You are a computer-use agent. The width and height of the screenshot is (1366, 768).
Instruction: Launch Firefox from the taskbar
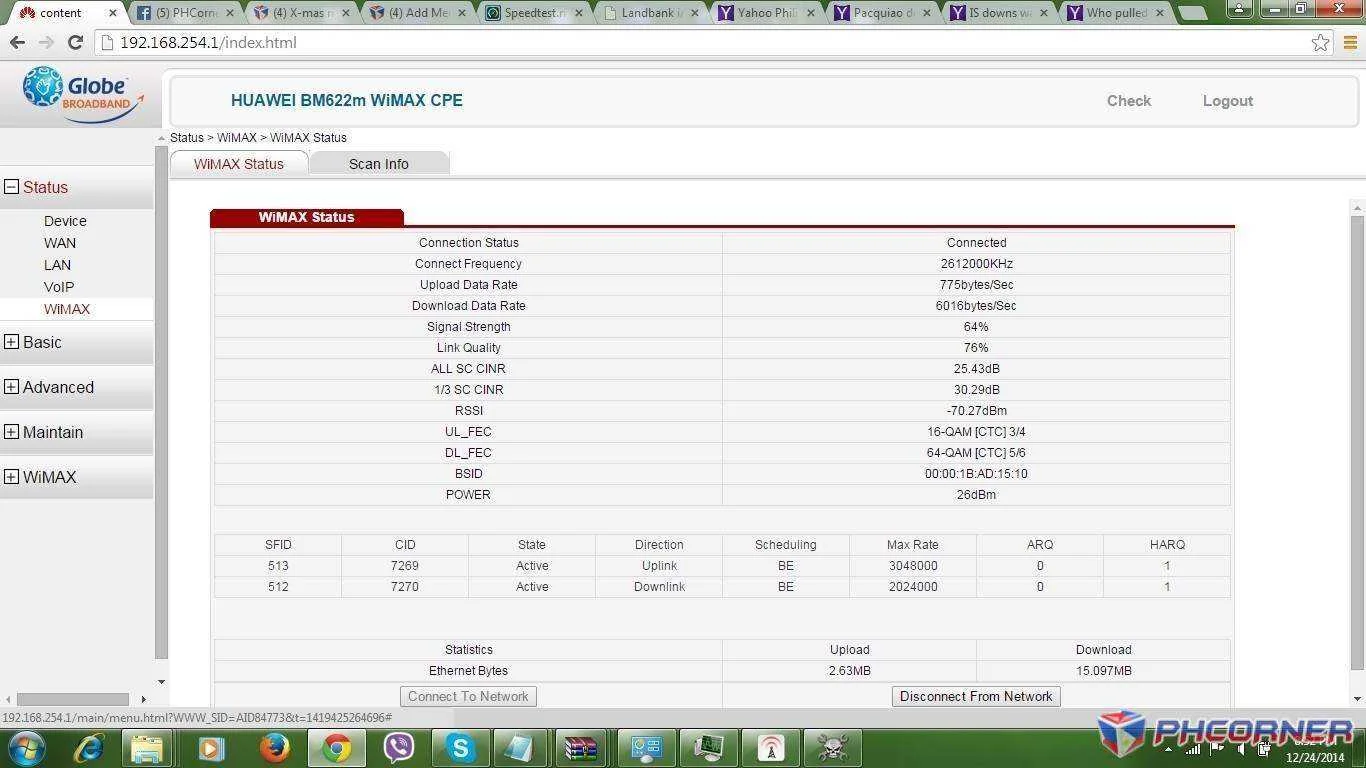[x=274, y=748]
